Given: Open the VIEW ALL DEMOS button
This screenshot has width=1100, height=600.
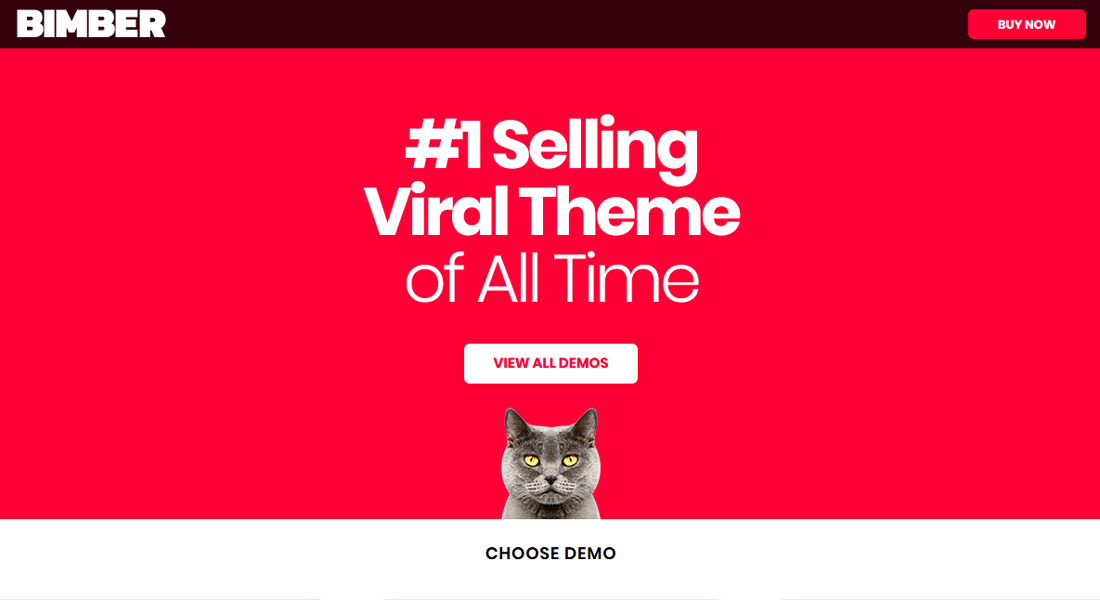Looking at the screenshot, I should 550,363.
